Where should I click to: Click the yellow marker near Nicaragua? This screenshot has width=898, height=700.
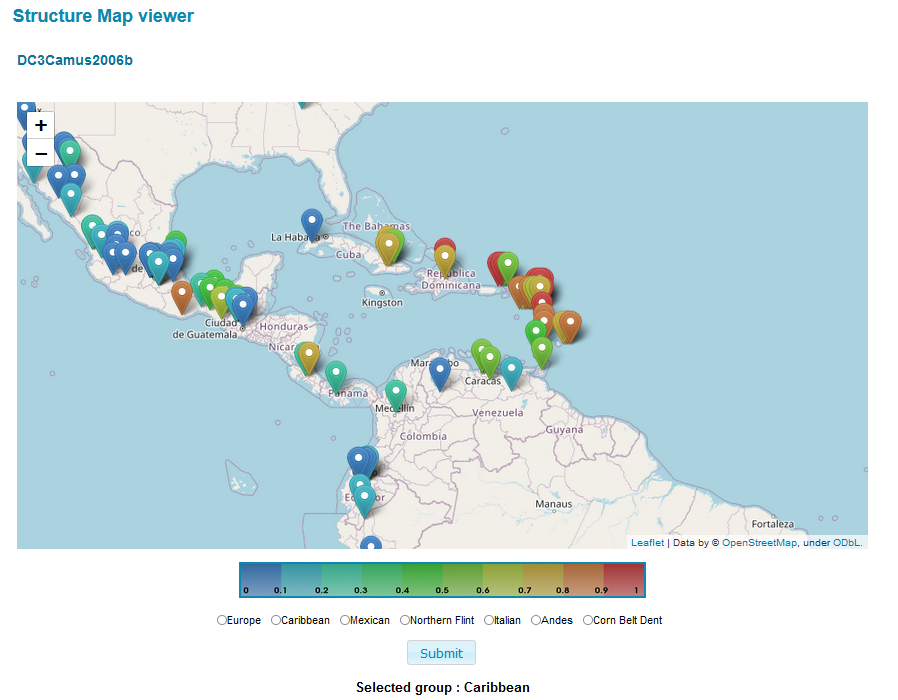309,358
